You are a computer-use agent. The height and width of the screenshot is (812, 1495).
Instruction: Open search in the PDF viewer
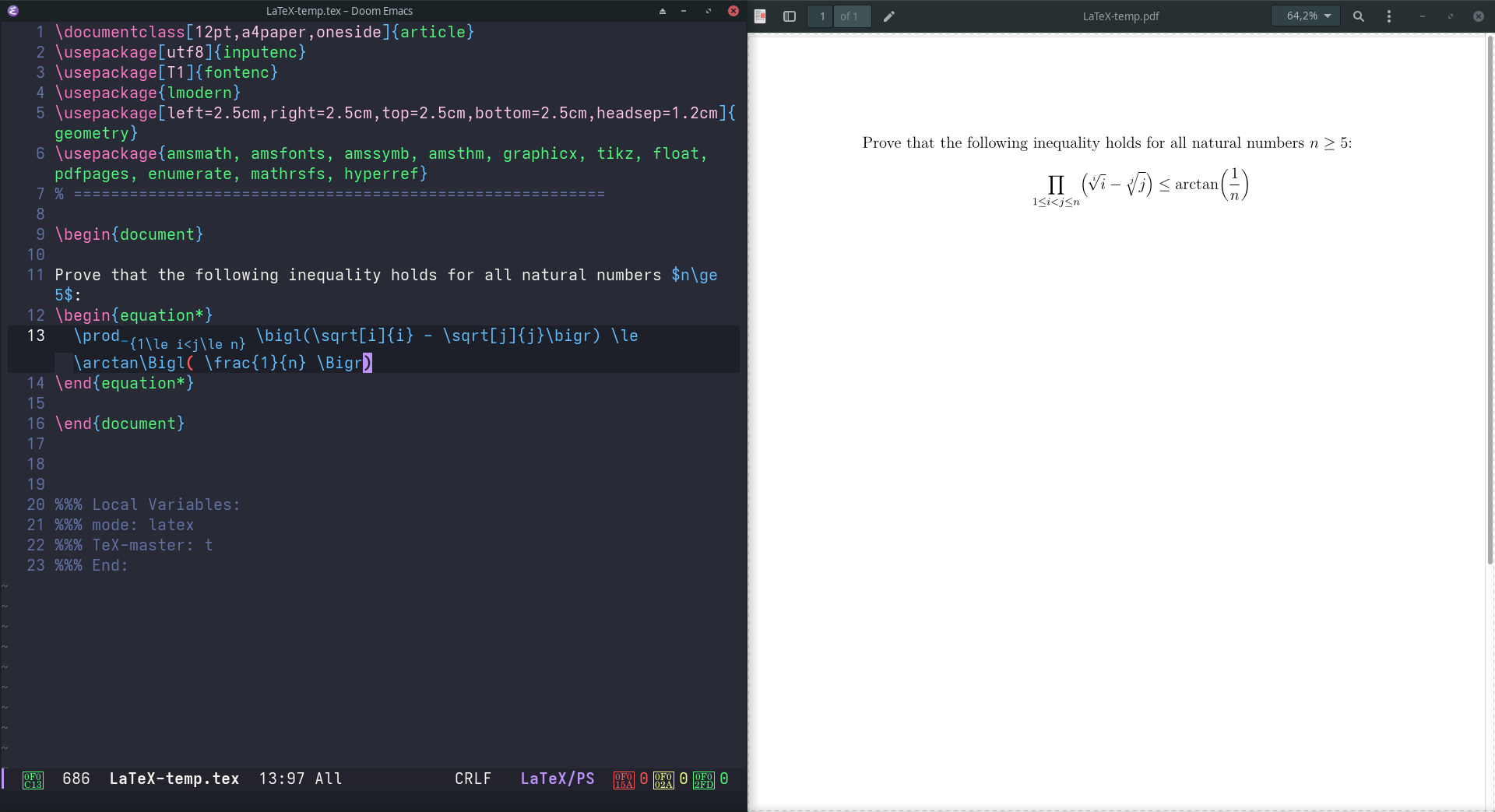(1358, 16)
